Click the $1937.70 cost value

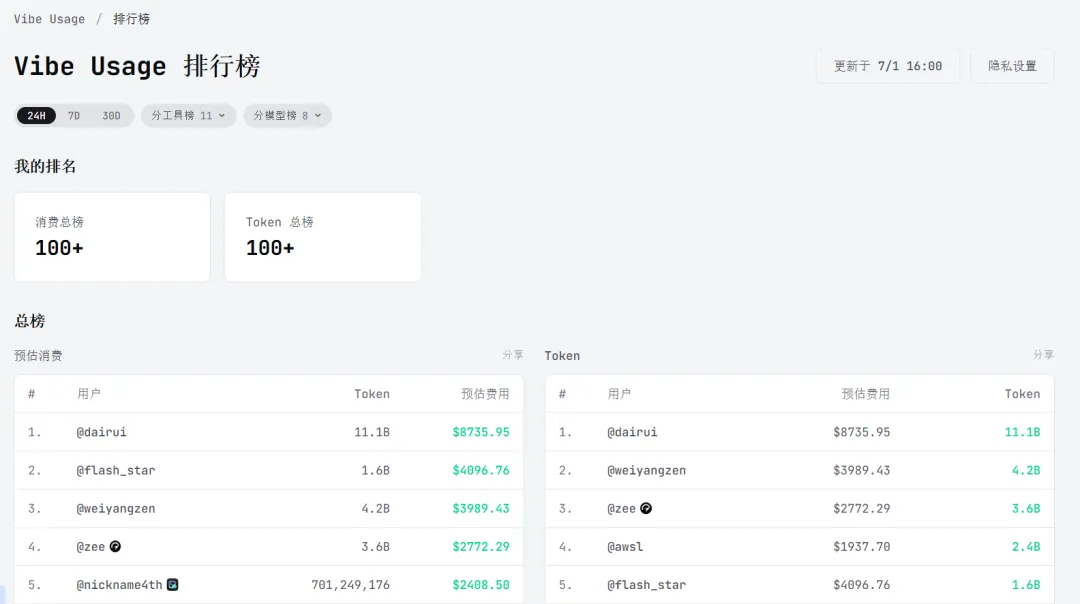pos(861,547)
